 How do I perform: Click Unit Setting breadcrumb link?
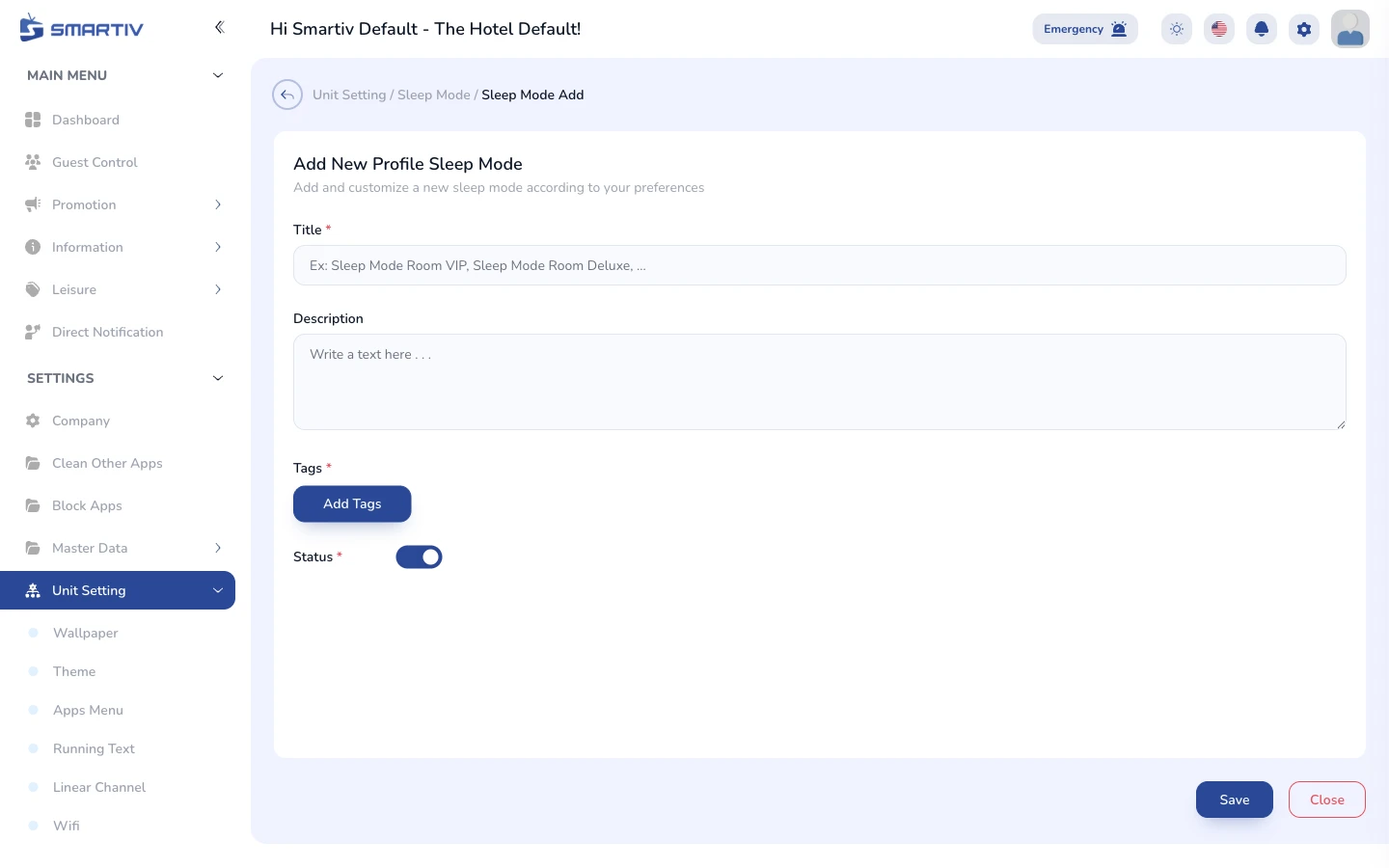click(x=349, y=95)
